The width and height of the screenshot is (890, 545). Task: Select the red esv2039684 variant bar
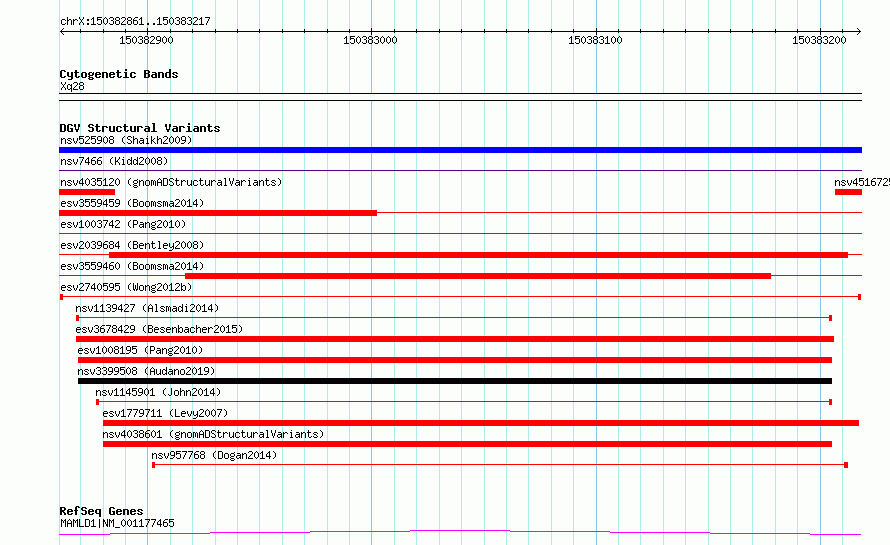(x=478, y=255)
